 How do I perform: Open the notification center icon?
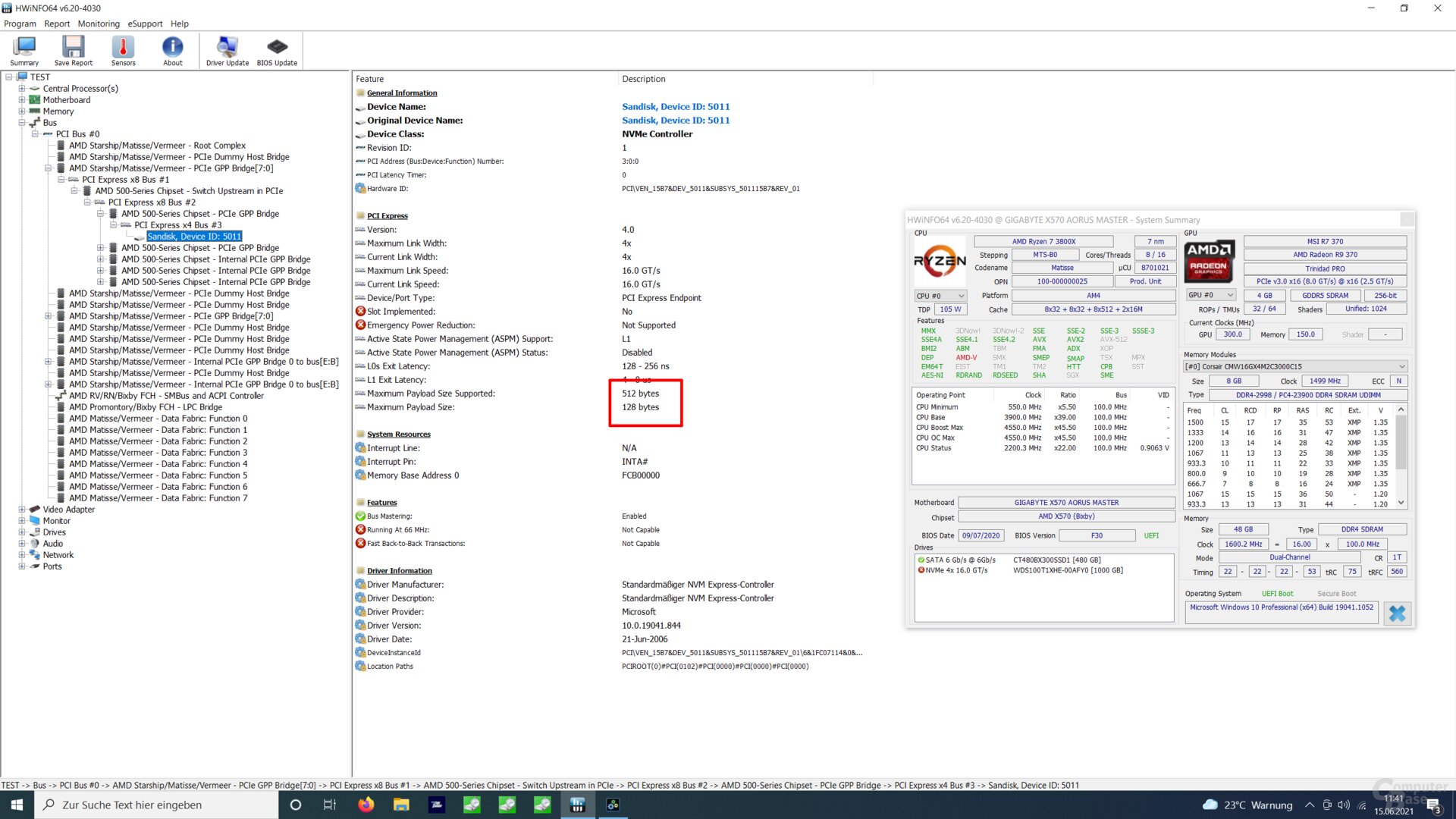[x=1434, y=805]
